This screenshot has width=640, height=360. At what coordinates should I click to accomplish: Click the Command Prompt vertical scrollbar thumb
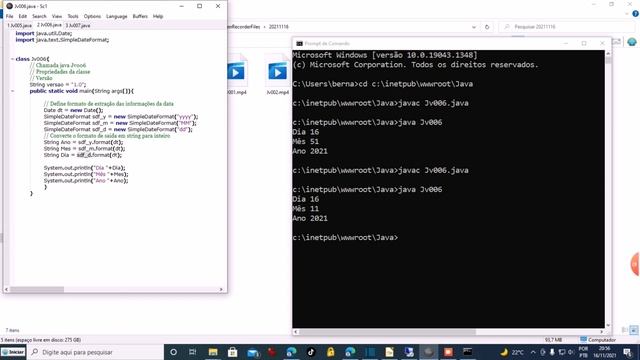pyautogui.click(x=608, y=60)
